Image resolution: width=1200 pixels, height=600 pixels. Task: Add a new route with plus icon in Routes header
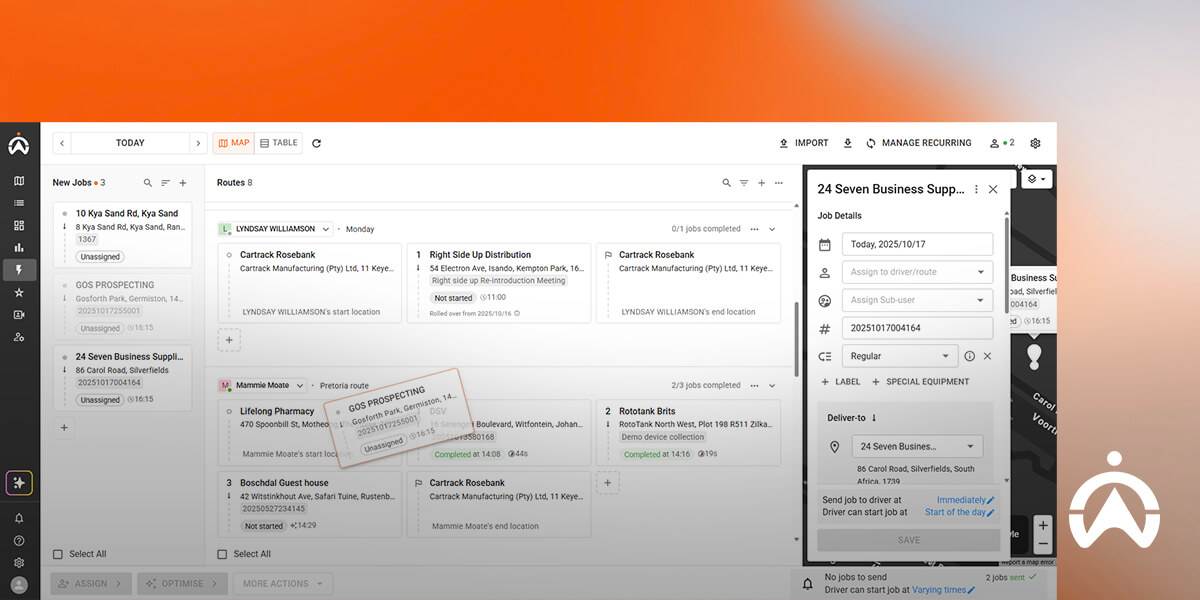pyautogui.click(x=761, y=183)
